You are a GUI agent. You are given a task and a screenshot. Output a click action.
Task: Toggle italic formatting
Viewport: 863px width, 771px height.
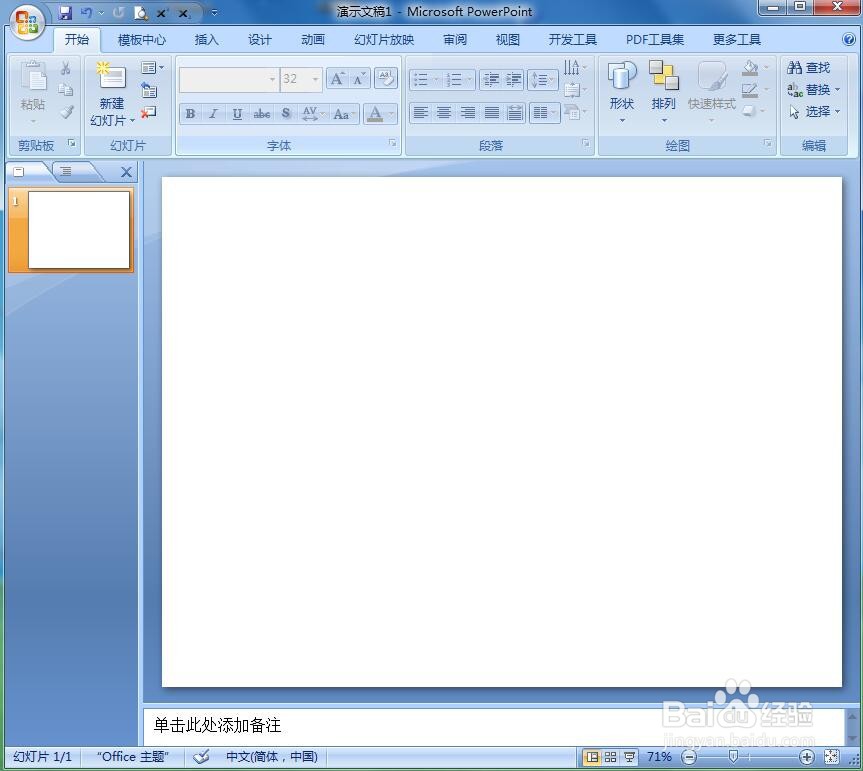214,114
